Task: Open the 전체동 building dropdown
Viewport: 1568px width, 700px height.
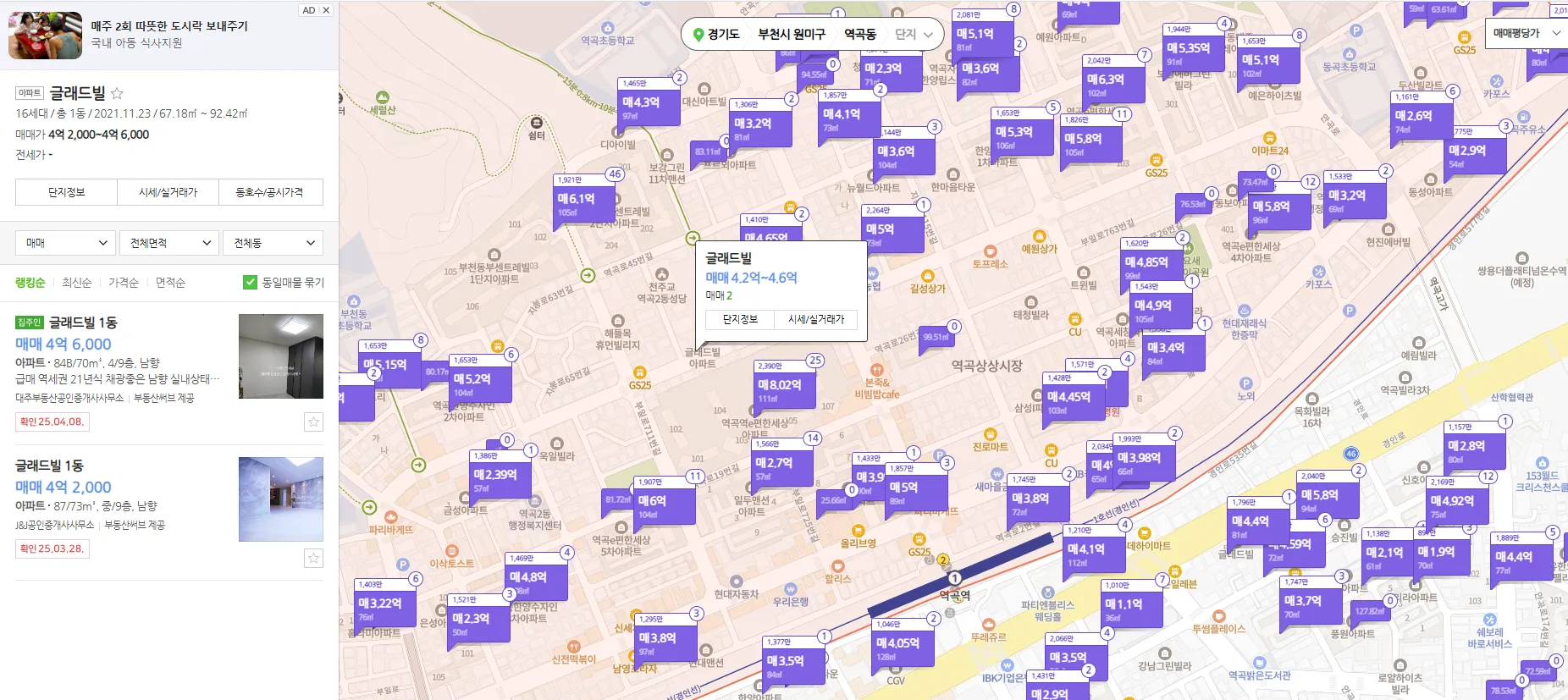Action: point(273,243)
